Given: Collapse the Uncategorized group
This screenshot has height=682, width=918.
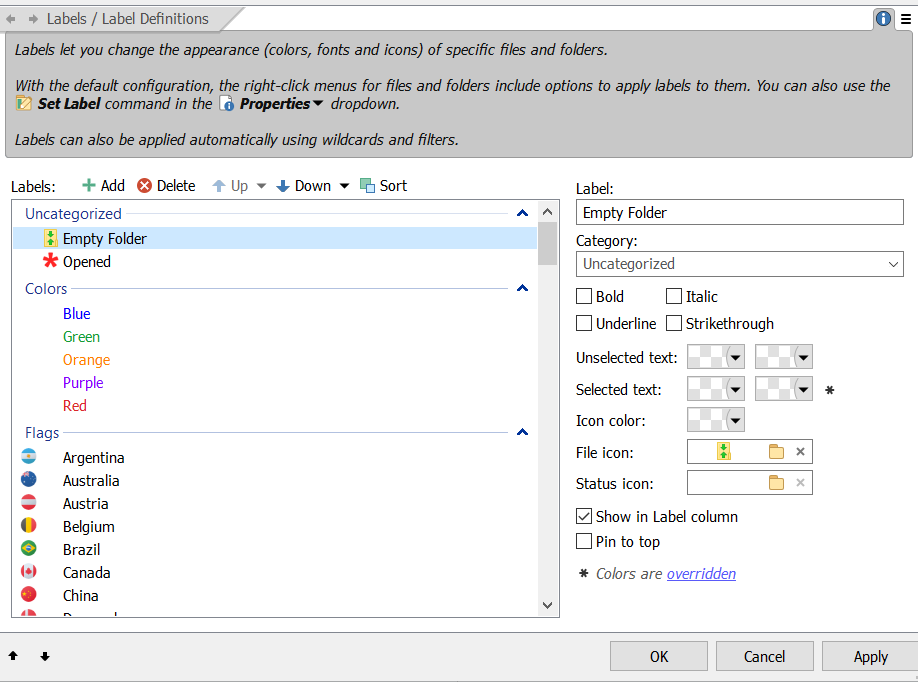Looking at the screenshot, I should [x=523, y=213].
